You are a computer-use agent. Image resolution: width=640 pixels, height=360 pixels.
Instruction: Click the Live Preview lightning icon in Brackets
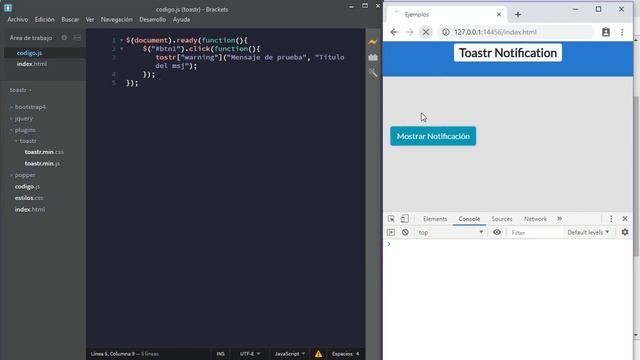pos(373,42)
